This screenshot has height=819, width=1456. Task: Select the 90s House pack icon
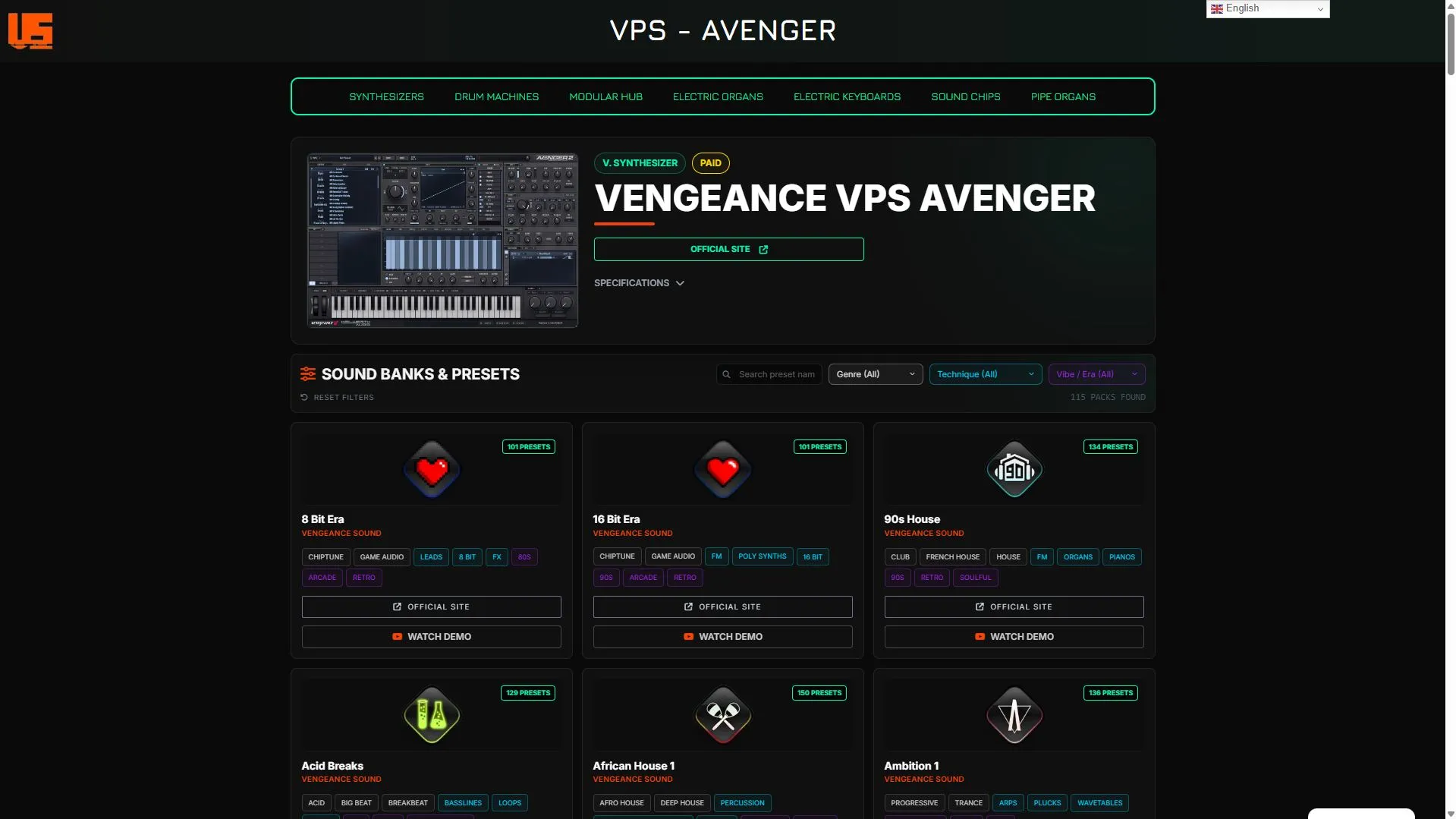coord(1014,470)
